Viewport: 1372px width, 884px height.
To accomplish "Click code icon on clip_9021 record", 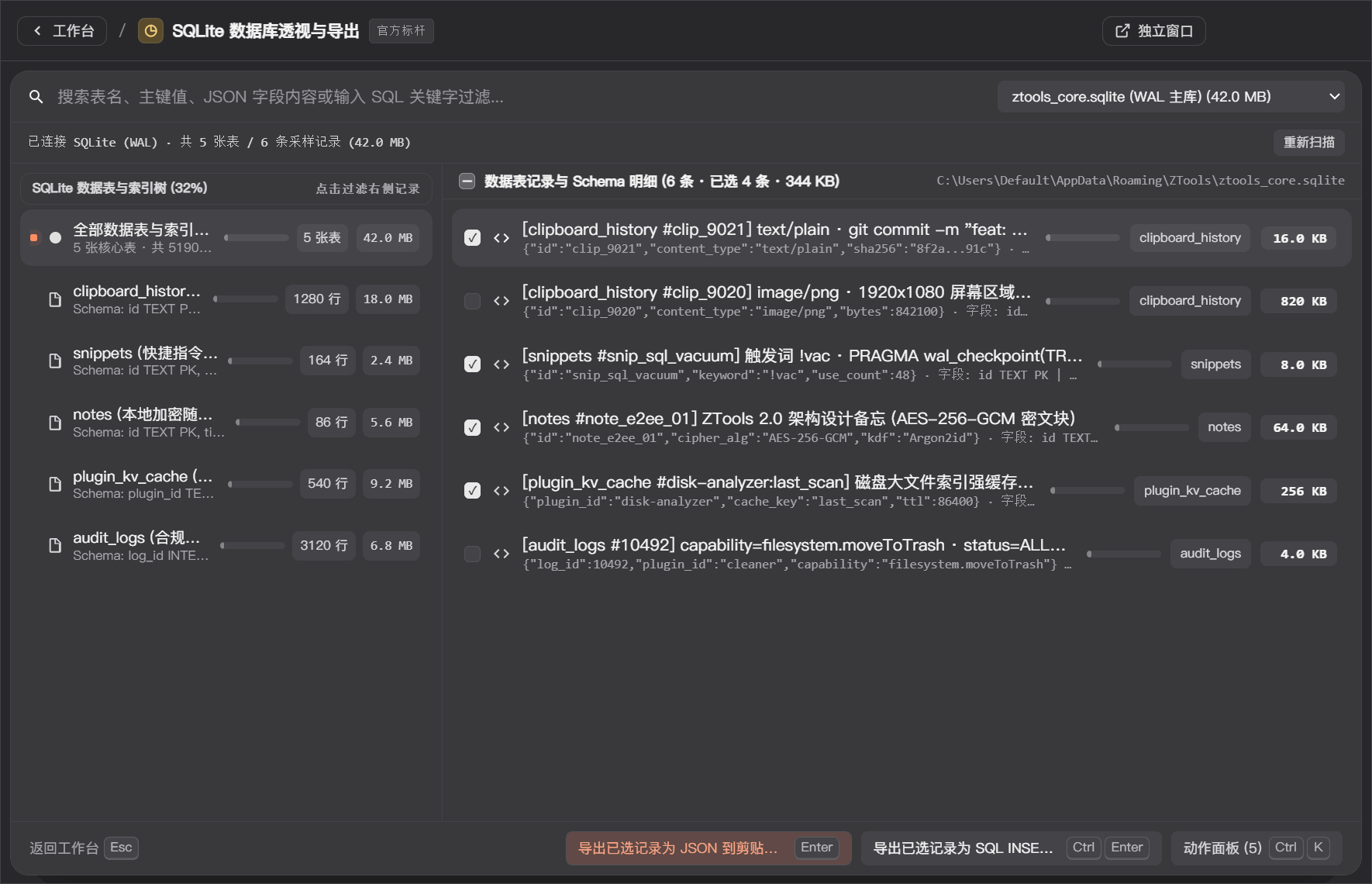I will (x=502, y=238).
